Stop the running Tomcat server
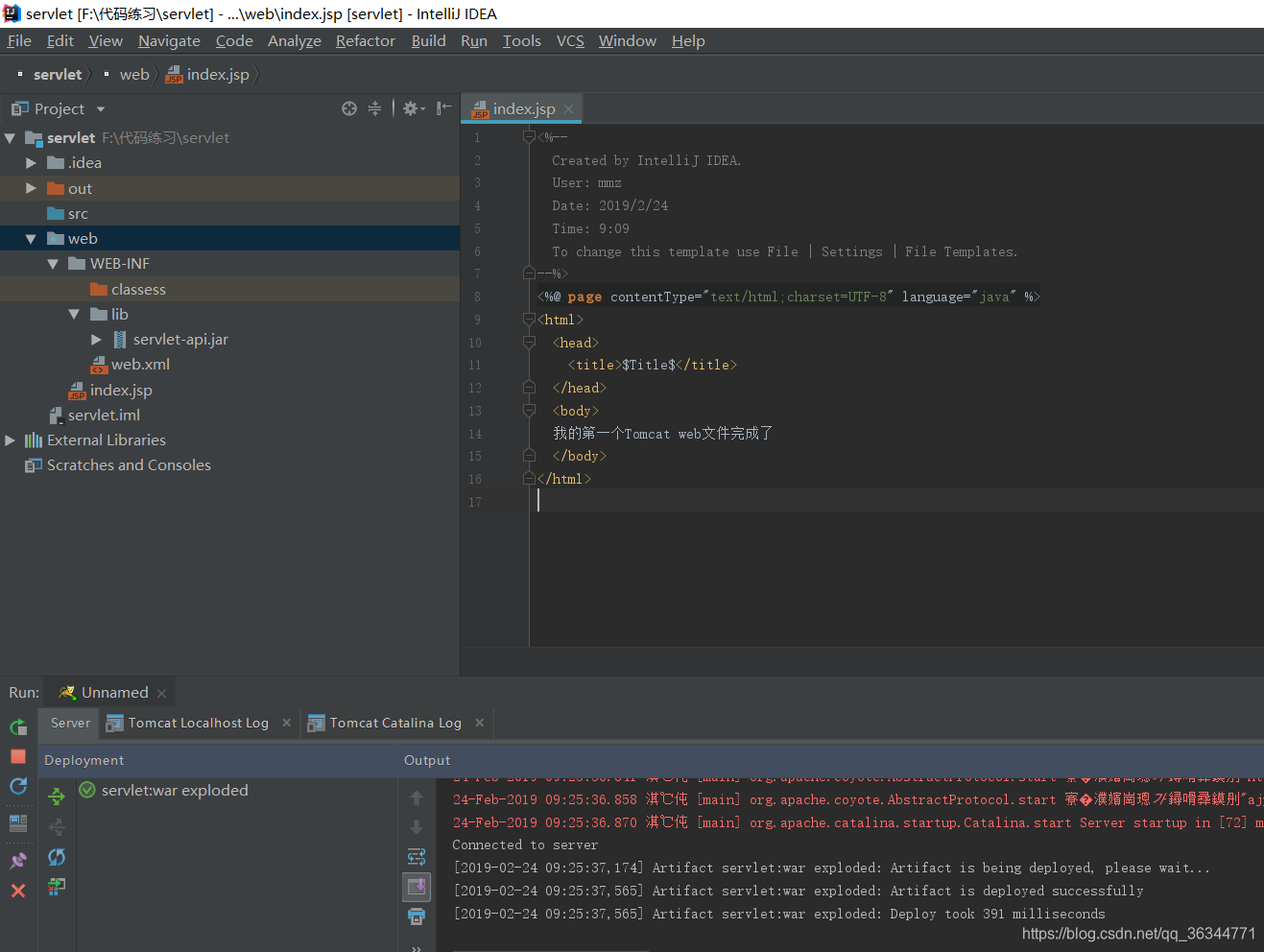Screen dimensions: 1264x952 tap(18, 756)
